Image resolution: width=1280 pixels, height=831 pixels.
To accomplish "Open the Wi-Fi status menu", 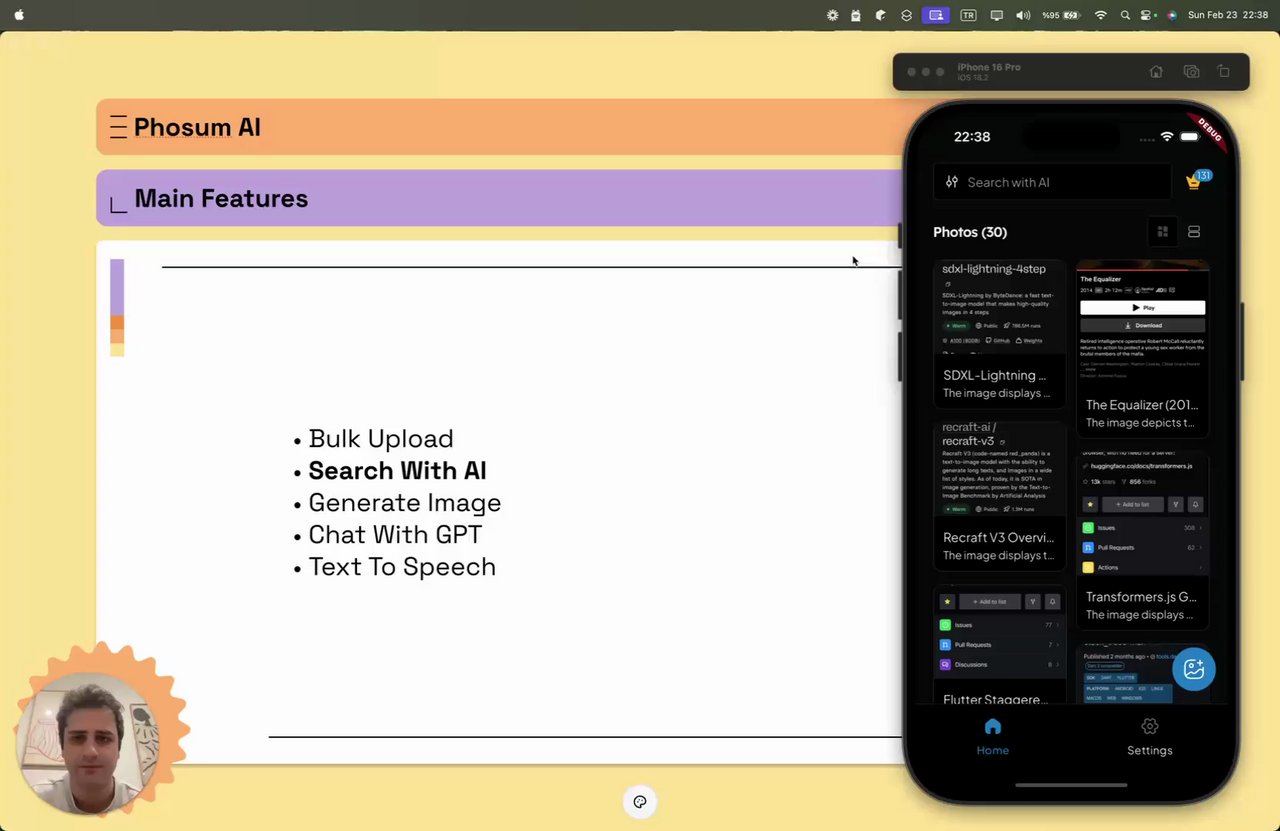I will point(1101,15).
